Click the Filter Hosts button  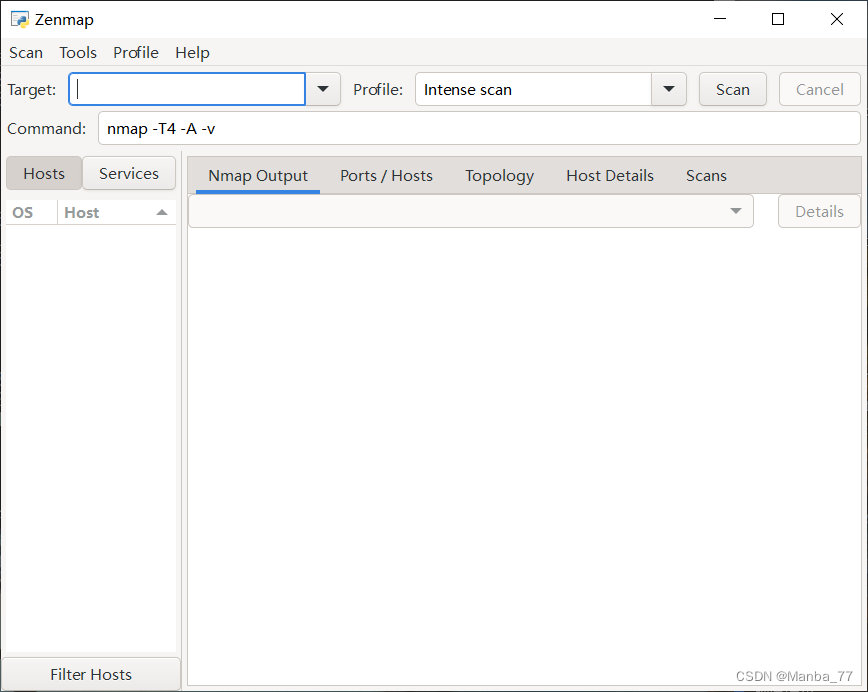pyautogui.click(x=91, y=674)
